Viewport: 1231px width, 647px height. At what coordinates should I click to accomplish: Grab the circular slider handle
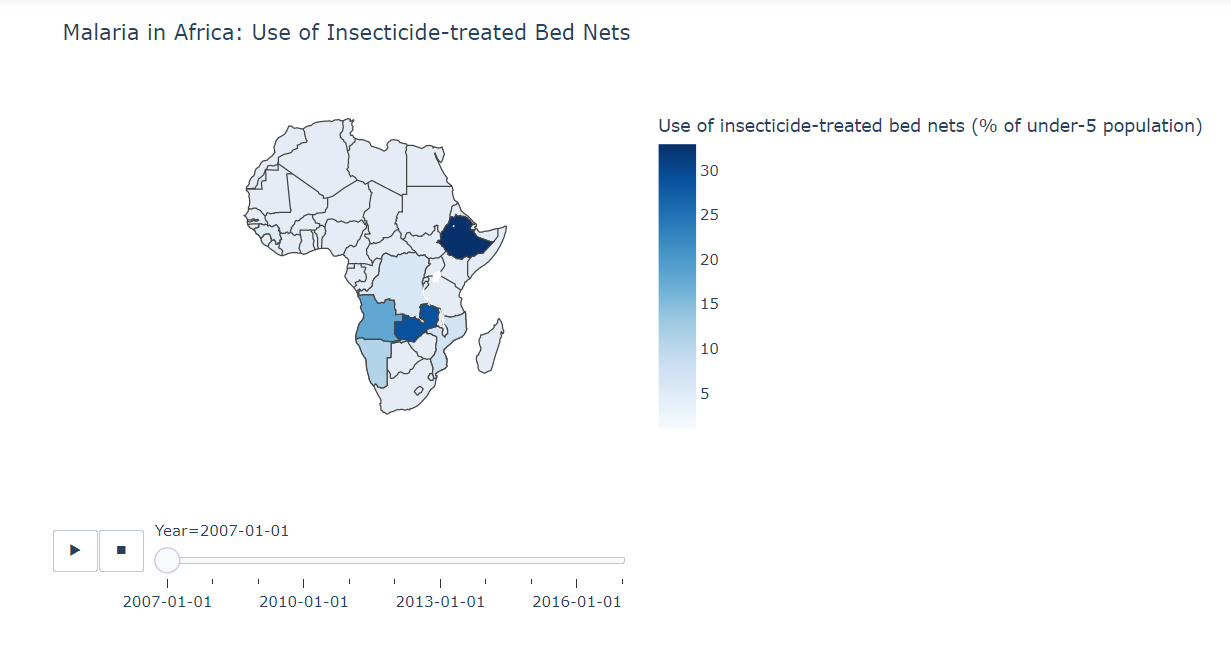click(168, 560)
